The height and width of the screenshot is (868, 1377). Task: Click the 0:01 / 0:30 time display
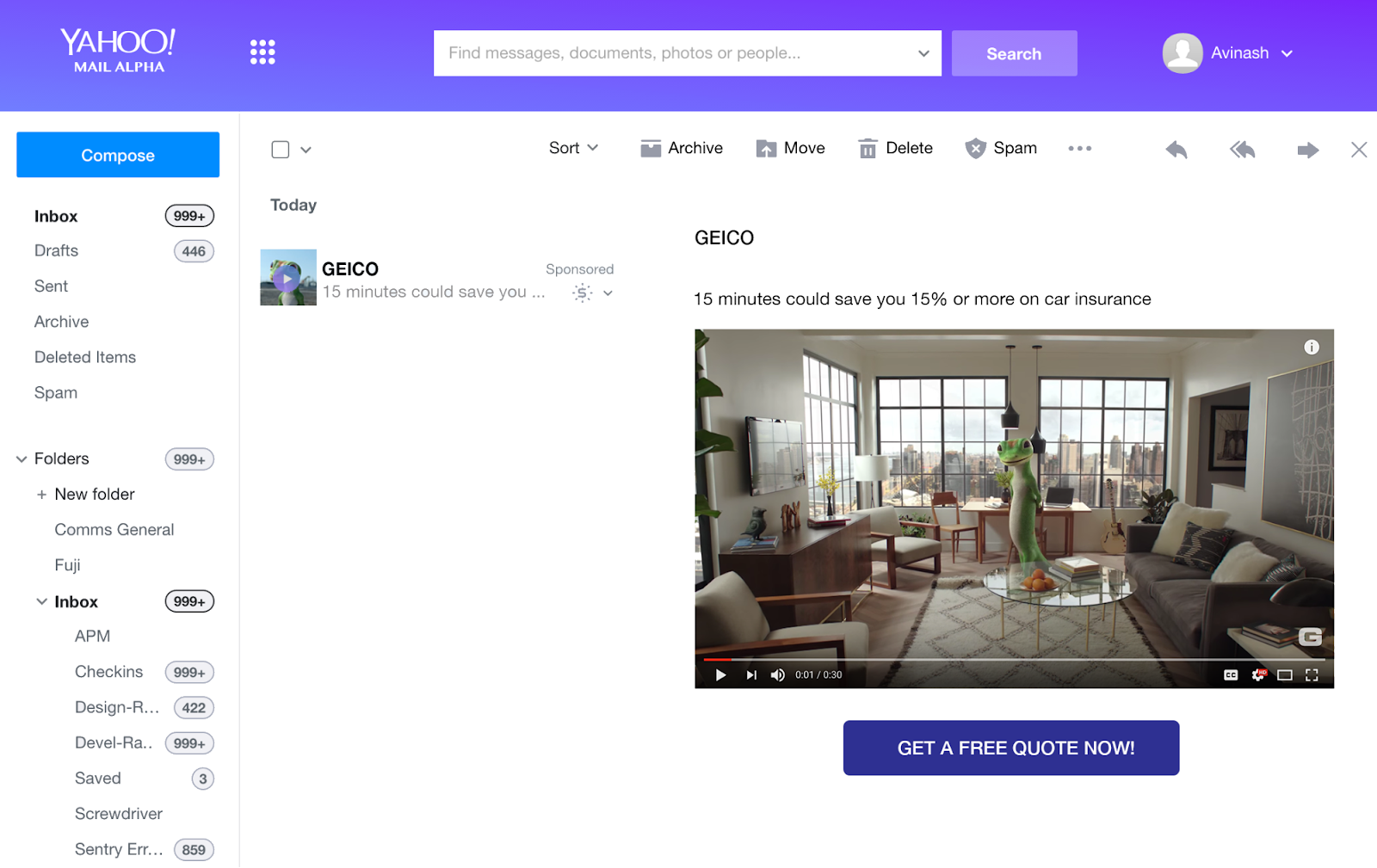tap(818, 675)
